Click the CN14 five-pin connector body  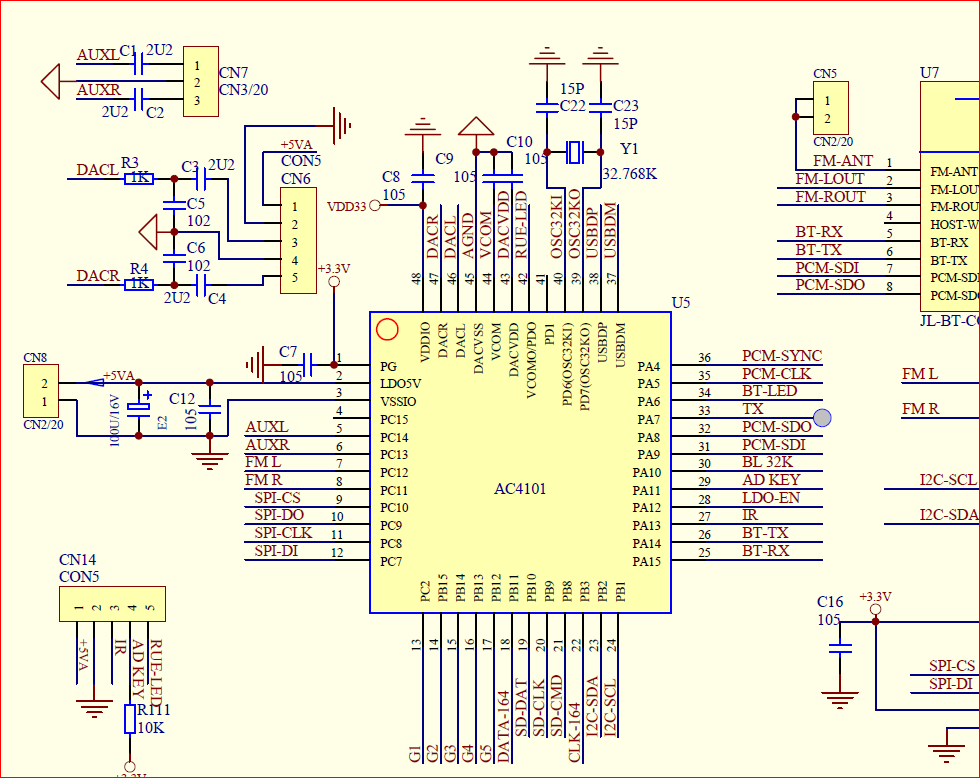pos(112,604)
